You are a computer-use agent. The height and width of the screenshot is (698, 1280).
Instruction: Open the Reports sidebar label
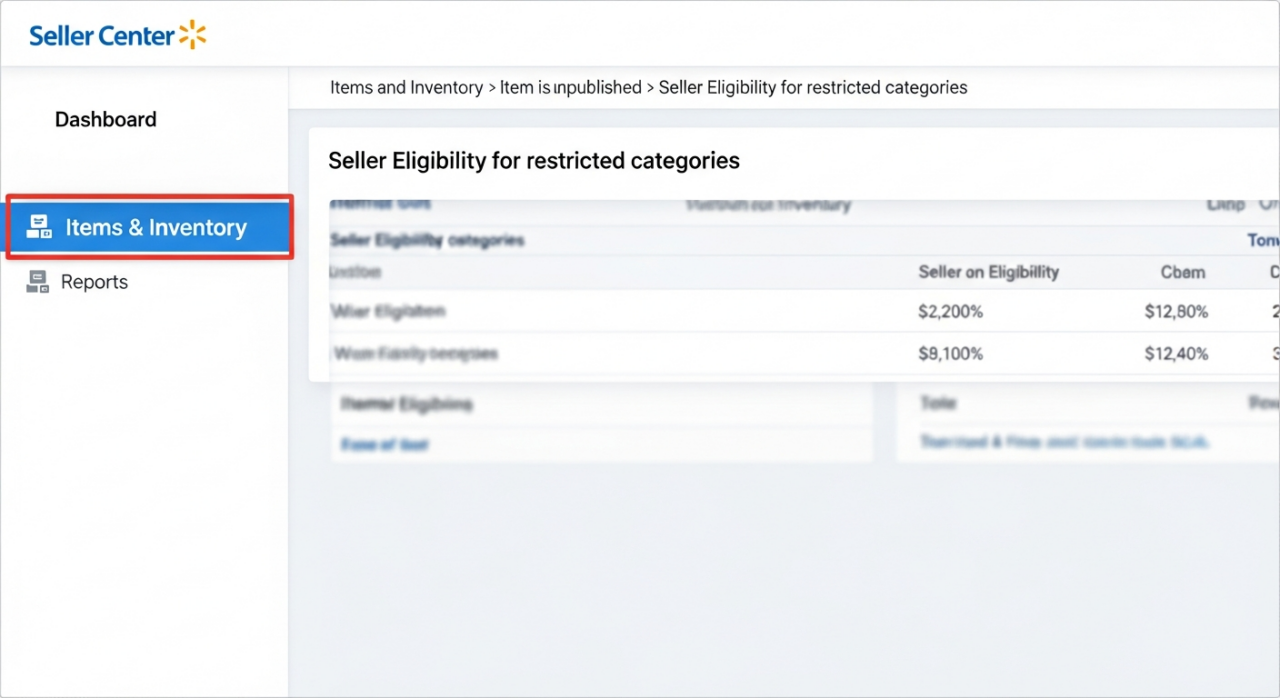click(94, 282)
